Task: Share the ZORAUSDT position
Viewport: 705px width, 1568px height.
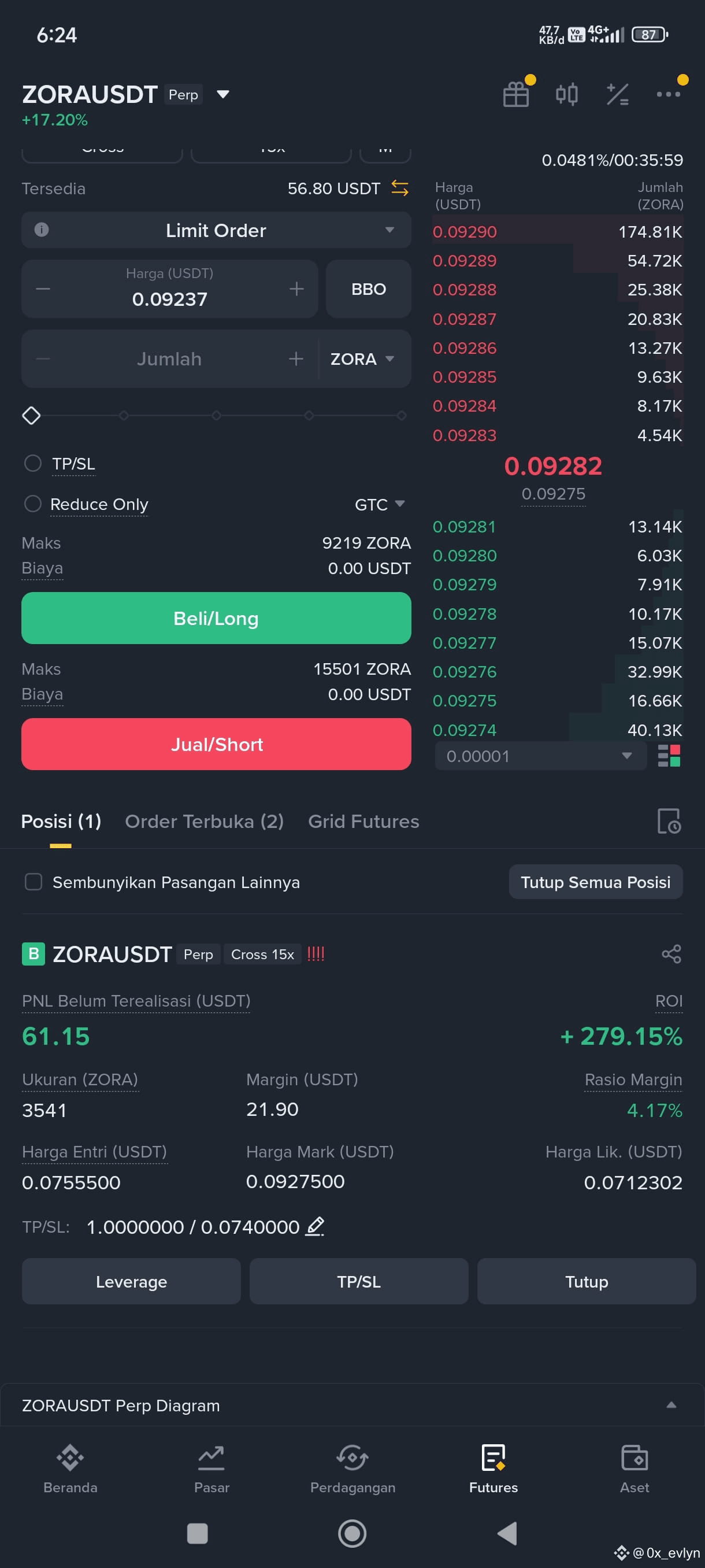Action: click(x=671, y=954)
